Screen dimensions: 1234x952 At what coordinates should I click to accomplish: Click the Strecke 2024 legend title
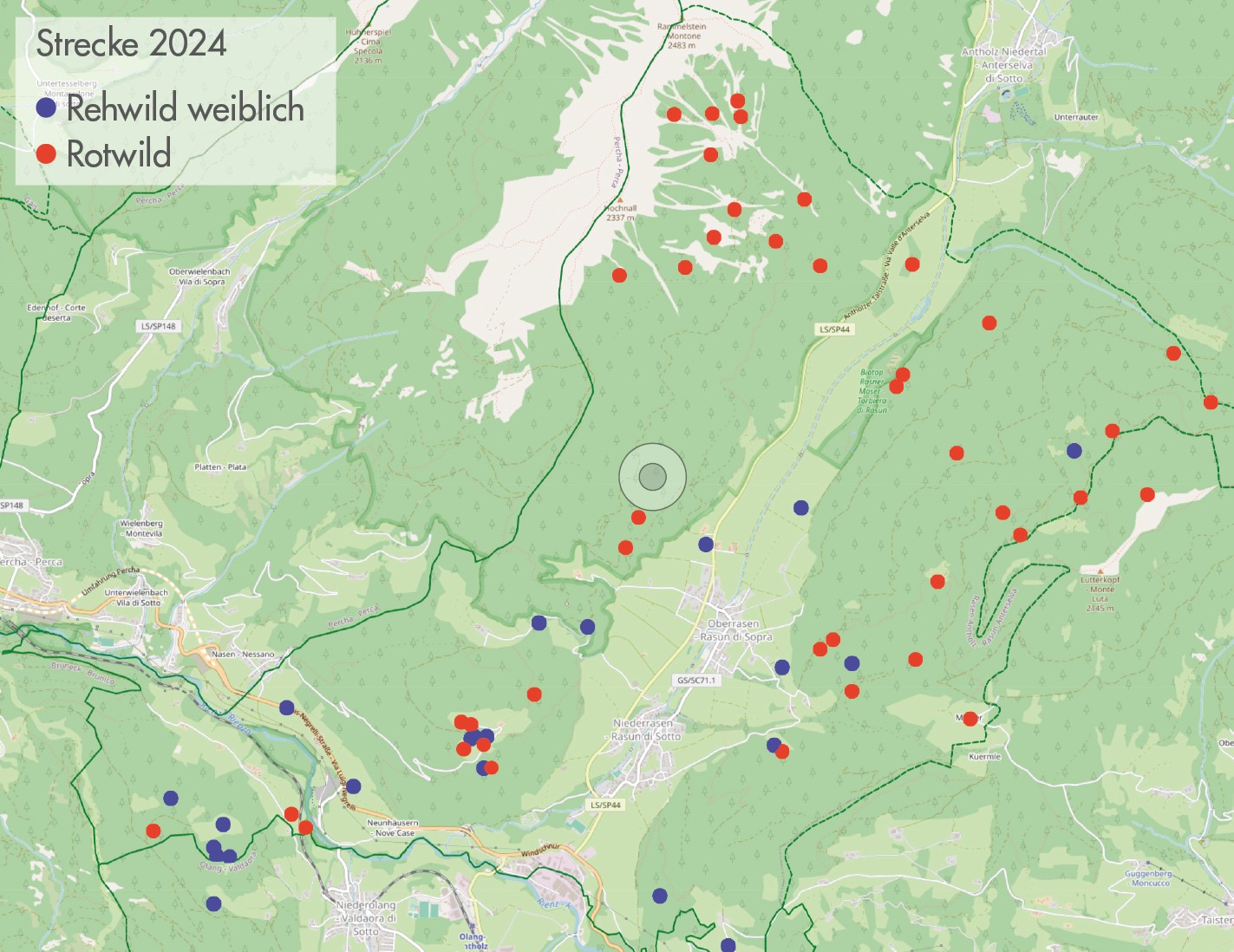tap(132, 44)
